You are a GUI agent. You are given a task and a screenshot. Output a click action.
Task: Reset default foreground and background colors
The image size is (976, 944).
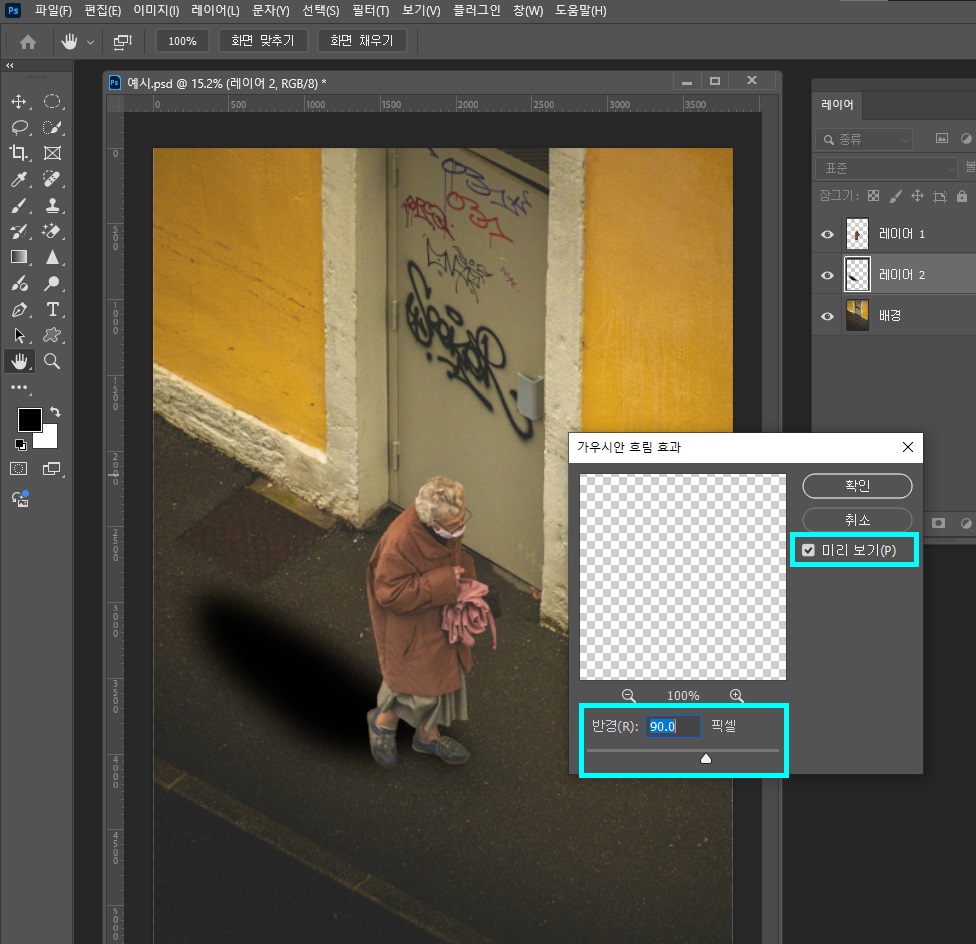tap(21, 444)
